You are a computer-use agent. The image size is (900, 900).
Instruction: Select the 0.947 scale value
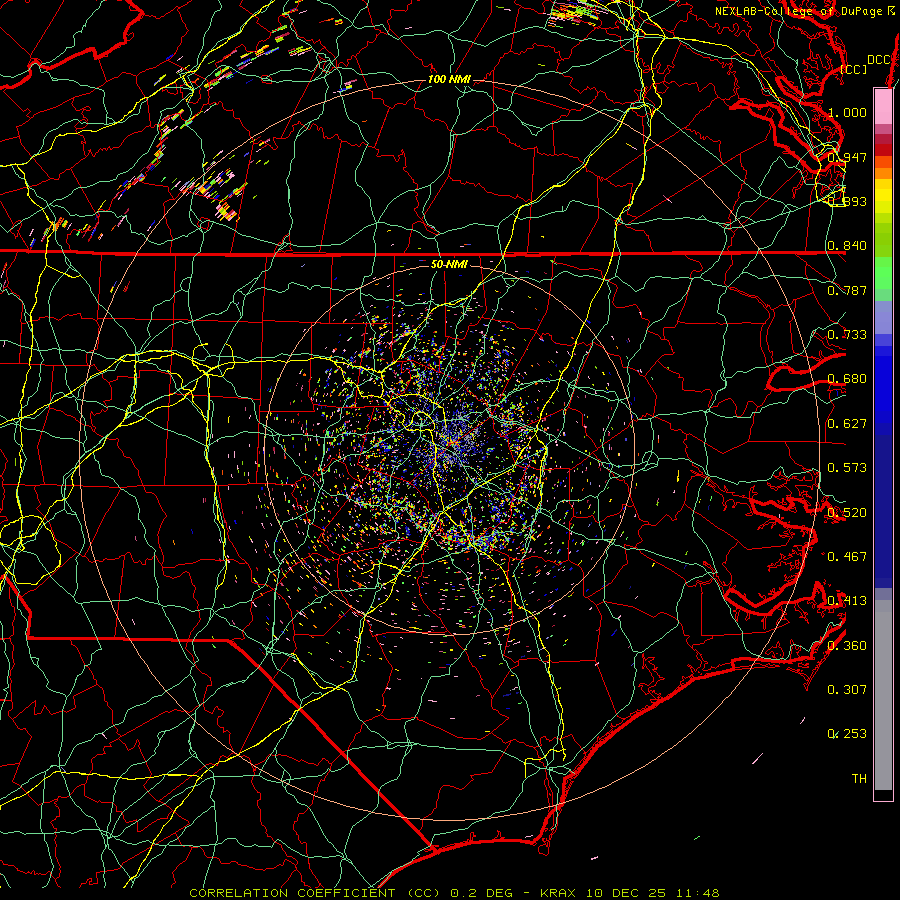tap(847, 157)
